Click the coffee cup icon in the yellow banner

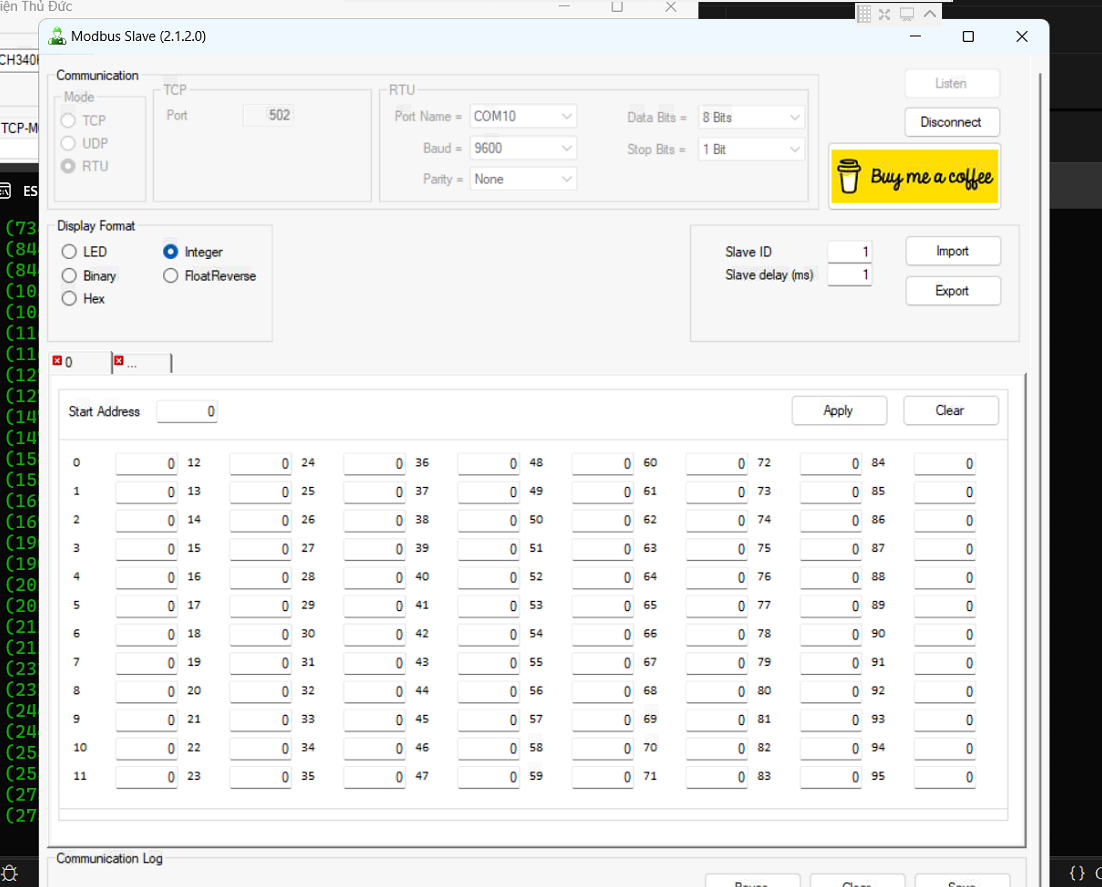[849, 177]
